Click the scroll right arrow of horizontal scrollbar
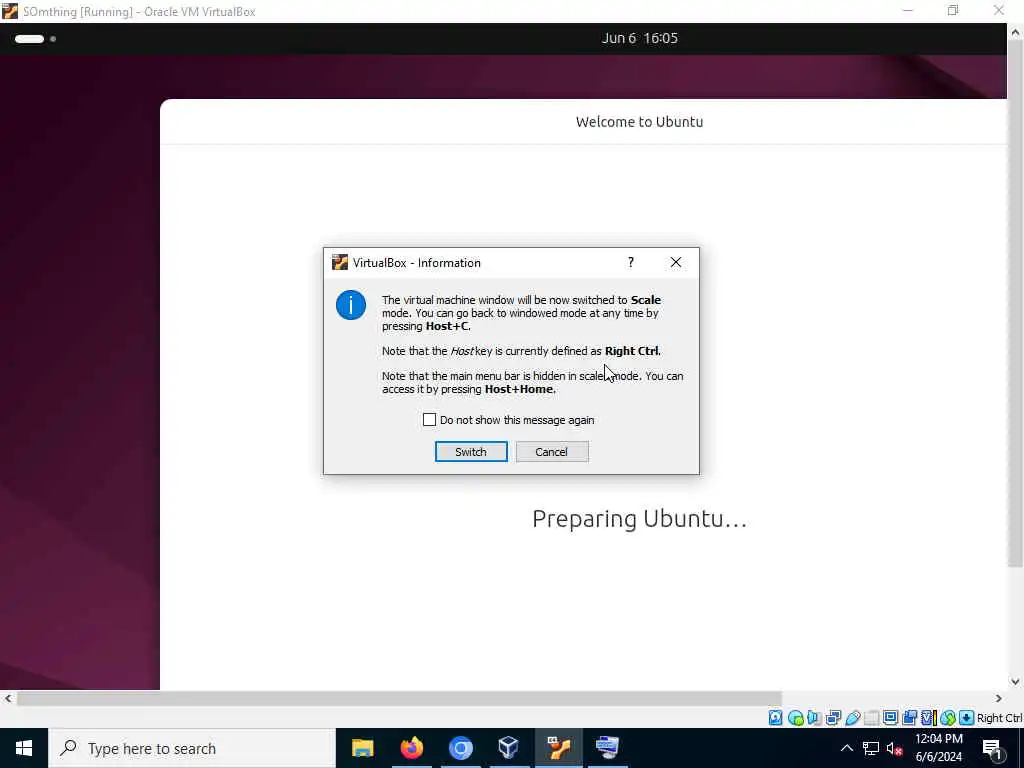The image size is (1024, 768). (x=999, y=699)
